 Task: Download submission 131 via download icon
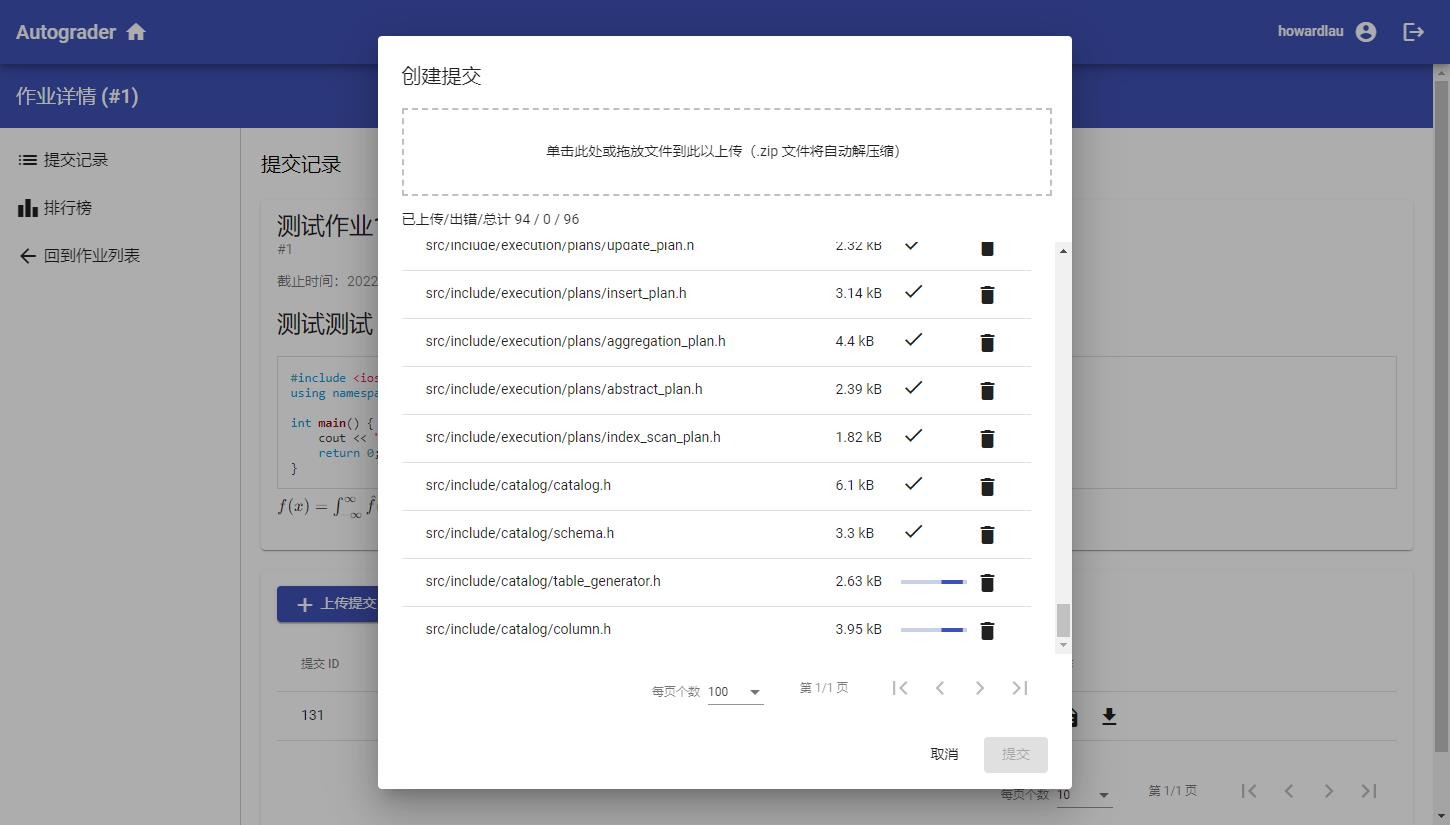click(1109, 716)
